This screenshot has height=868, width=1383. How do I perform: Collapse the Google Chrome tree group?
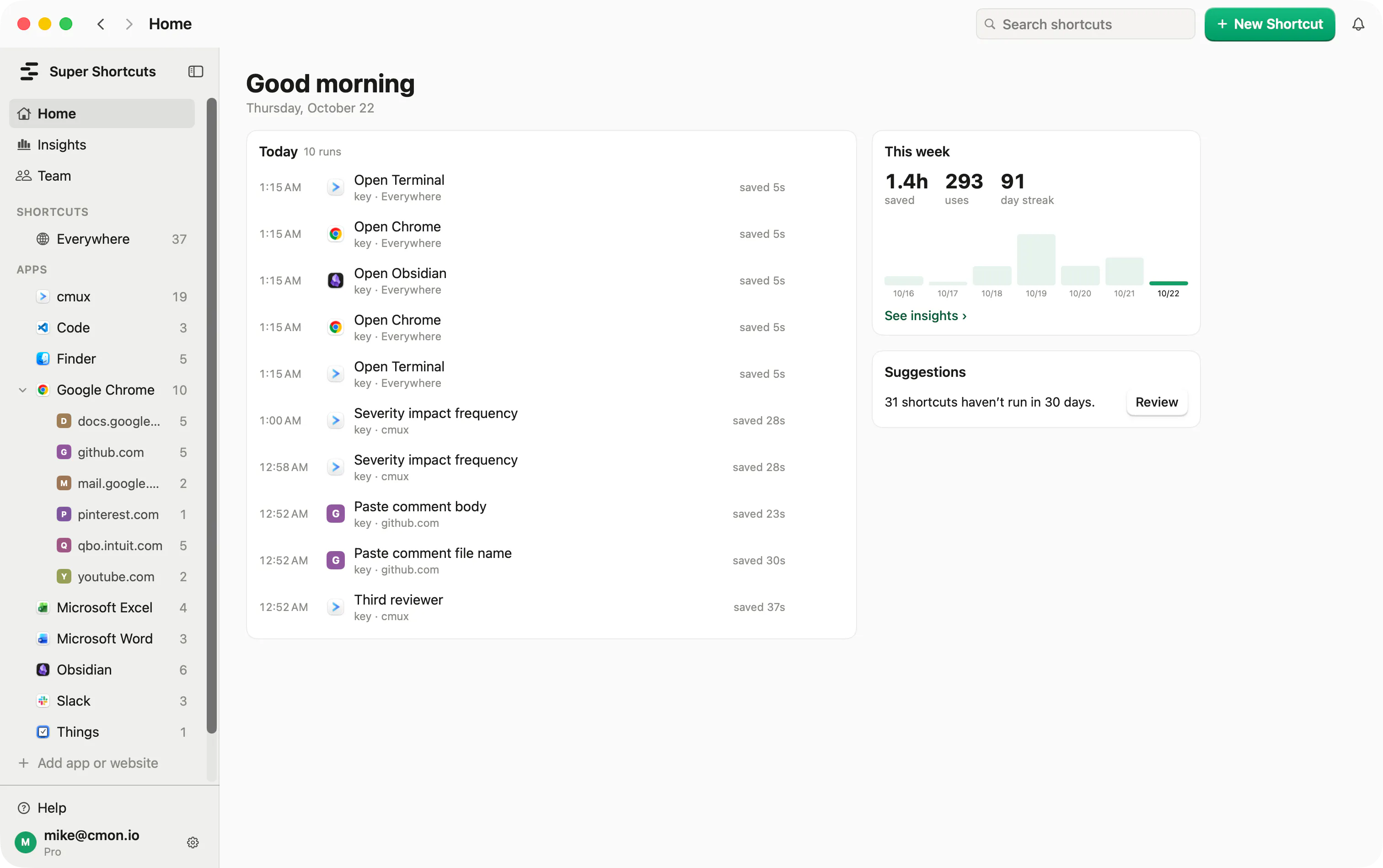22,391
